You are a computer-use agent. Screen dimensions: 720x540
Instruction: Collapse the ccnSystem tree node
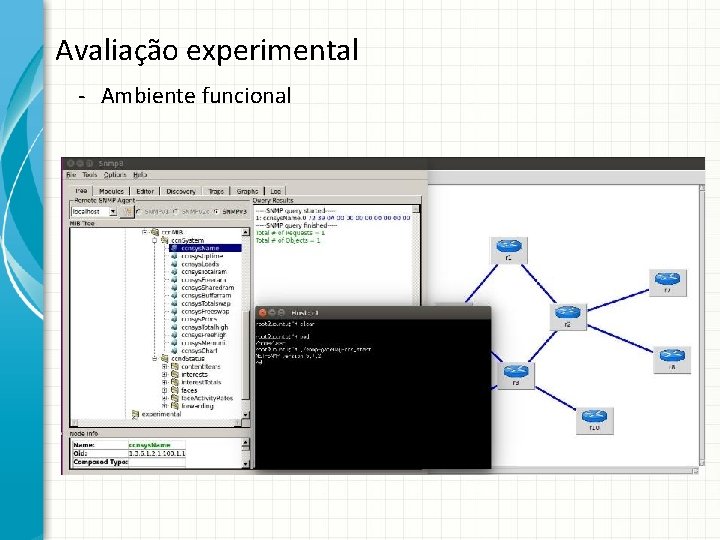click(155, 240)
